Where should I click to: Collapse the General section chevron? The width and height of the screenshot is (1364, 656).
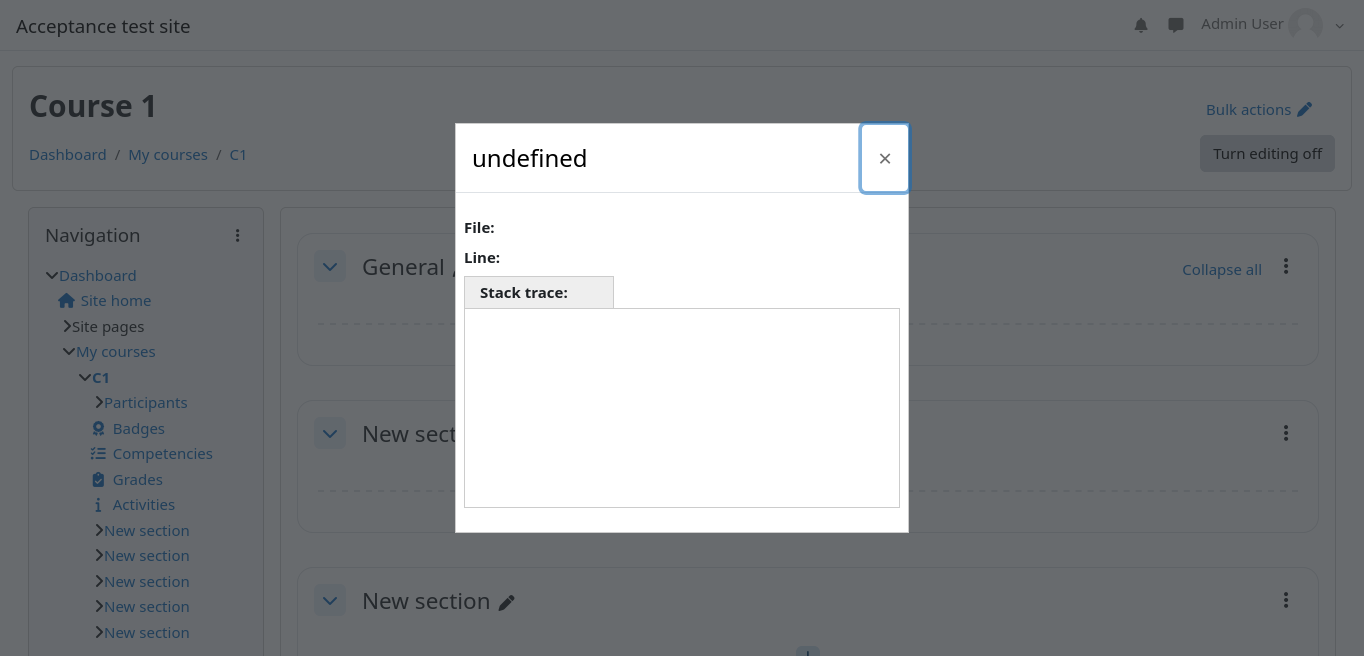coord(330,267)
